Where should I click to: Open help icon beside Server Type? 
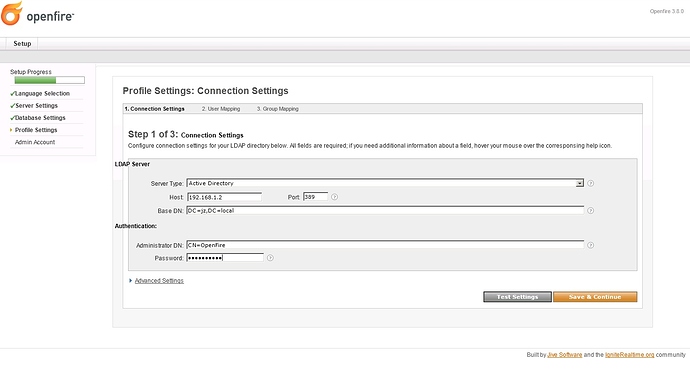tap(591, 183)
